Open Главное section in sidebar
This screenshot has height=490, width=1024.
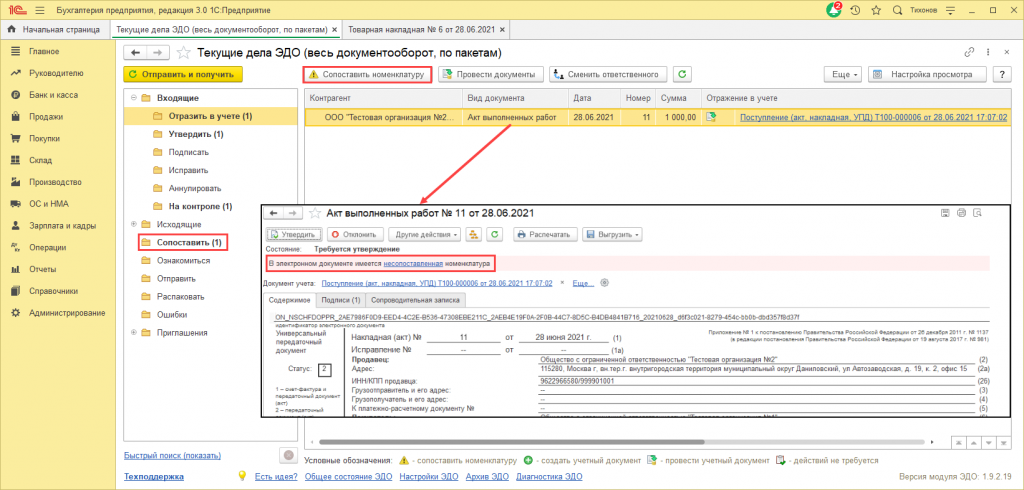click(44, 52)
